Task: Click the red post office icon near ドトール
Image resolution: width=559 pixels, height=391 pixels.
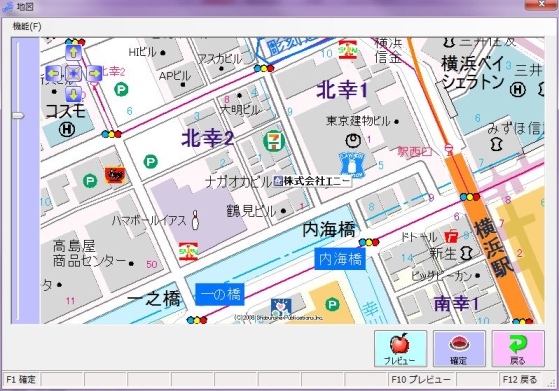Action: [x=451, y=236]
